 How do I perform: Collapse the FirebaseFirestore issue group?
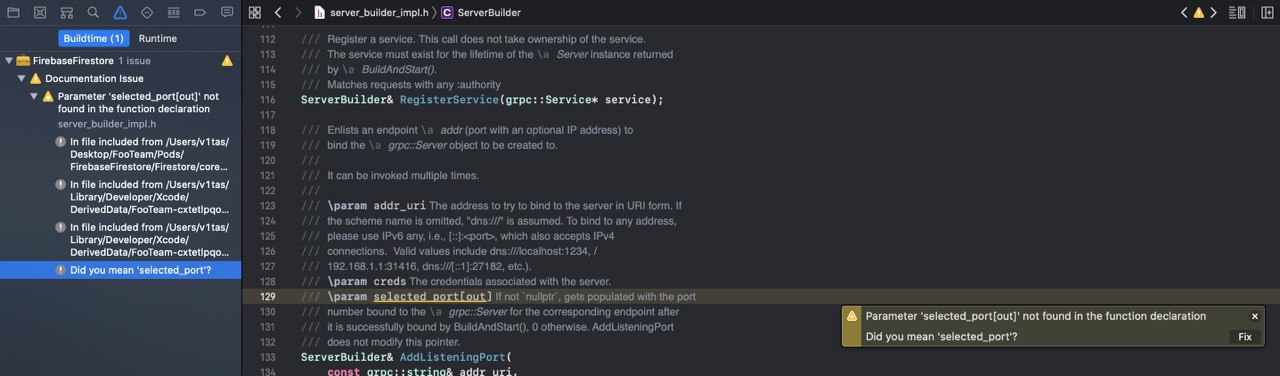[8, 61]
